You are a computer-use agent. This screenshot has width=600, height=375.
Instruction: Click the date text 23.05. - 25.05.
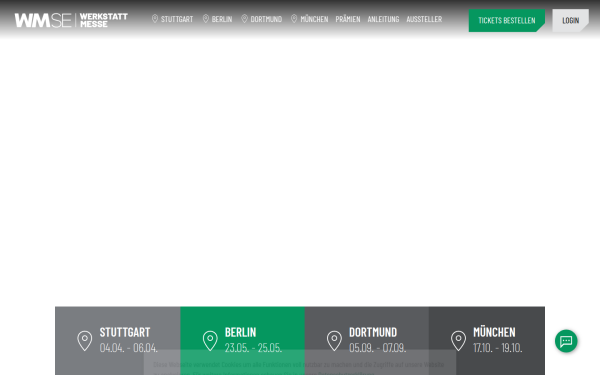point(253,348)
